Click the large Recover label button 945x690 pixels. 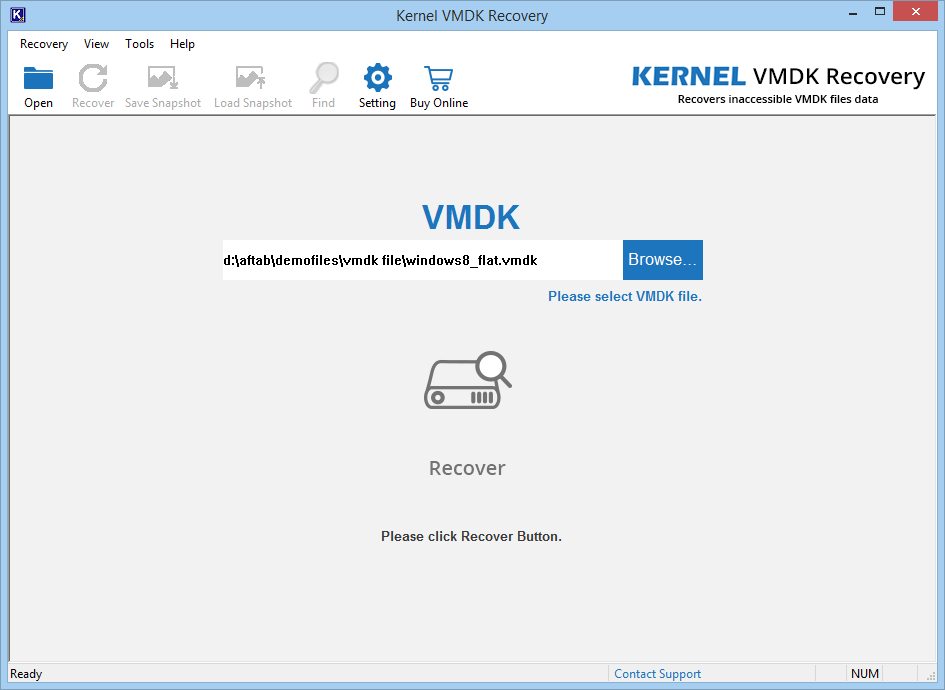(467, 468)
